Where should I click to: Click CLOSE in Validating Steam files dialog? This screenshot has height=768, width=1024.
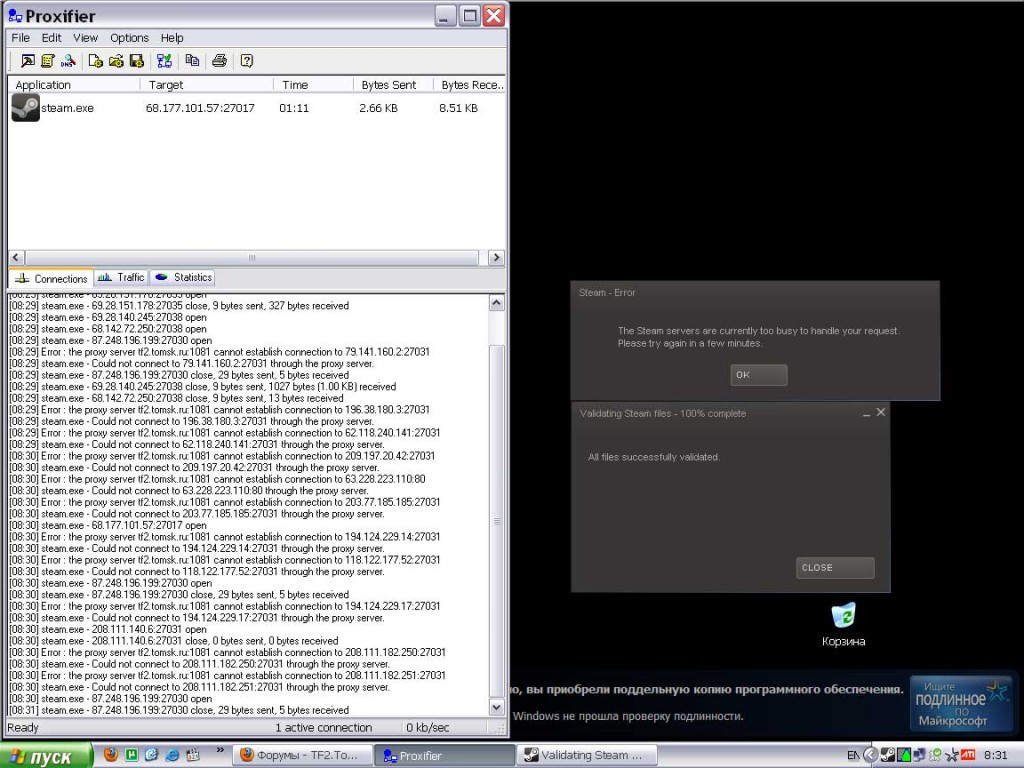coord(835,568)
